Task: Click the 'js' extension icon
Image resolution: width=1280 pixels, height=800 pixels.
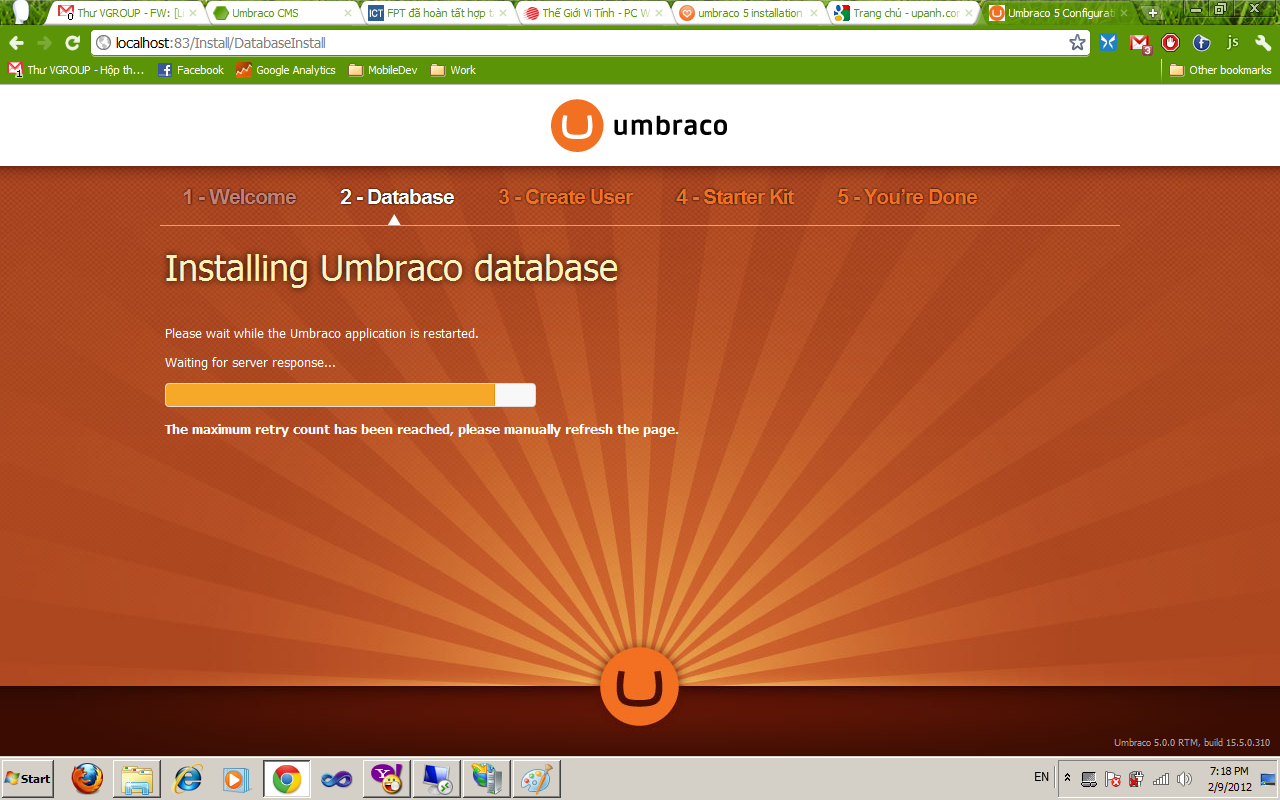Action: coord(1233,43)
